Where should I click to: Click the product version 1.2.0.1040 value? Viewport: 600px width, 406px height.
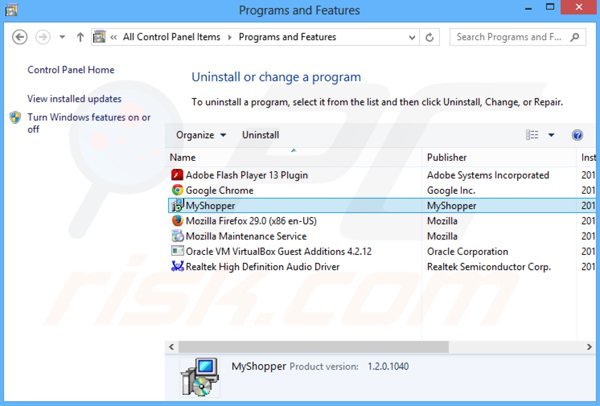(388, 367)
